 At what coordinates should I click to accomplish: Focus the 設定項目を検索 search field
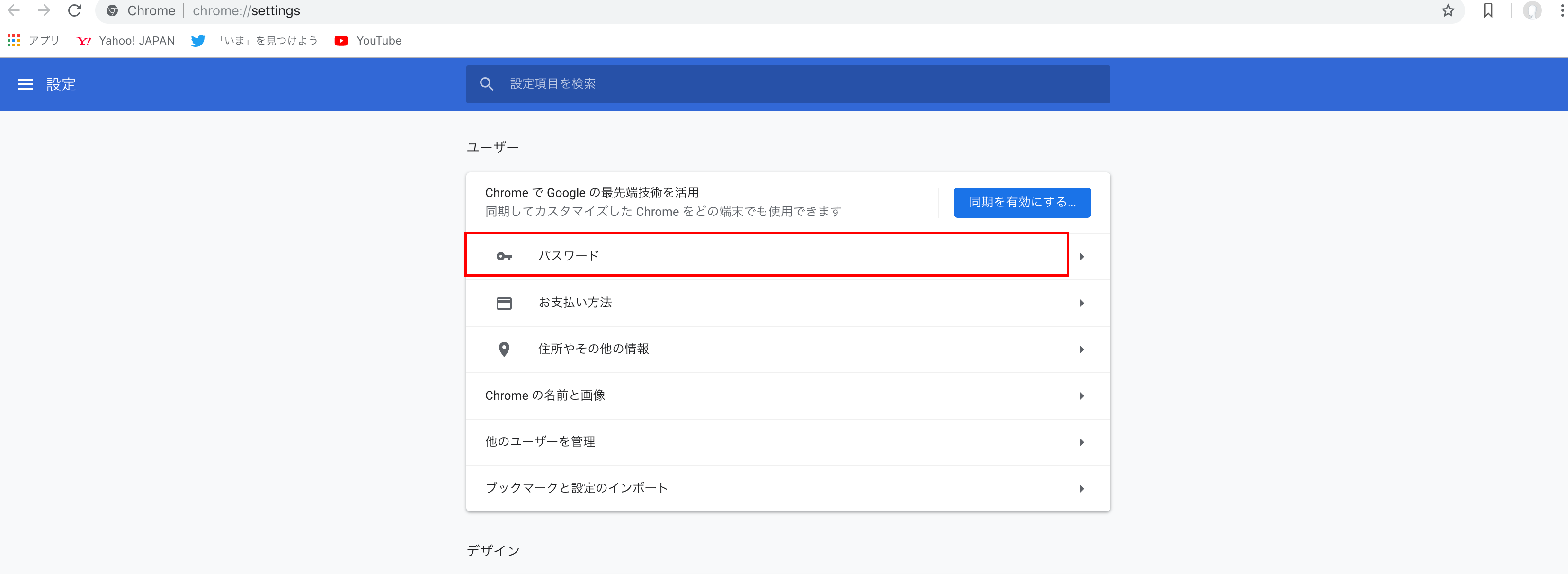[x=788, y=84]
